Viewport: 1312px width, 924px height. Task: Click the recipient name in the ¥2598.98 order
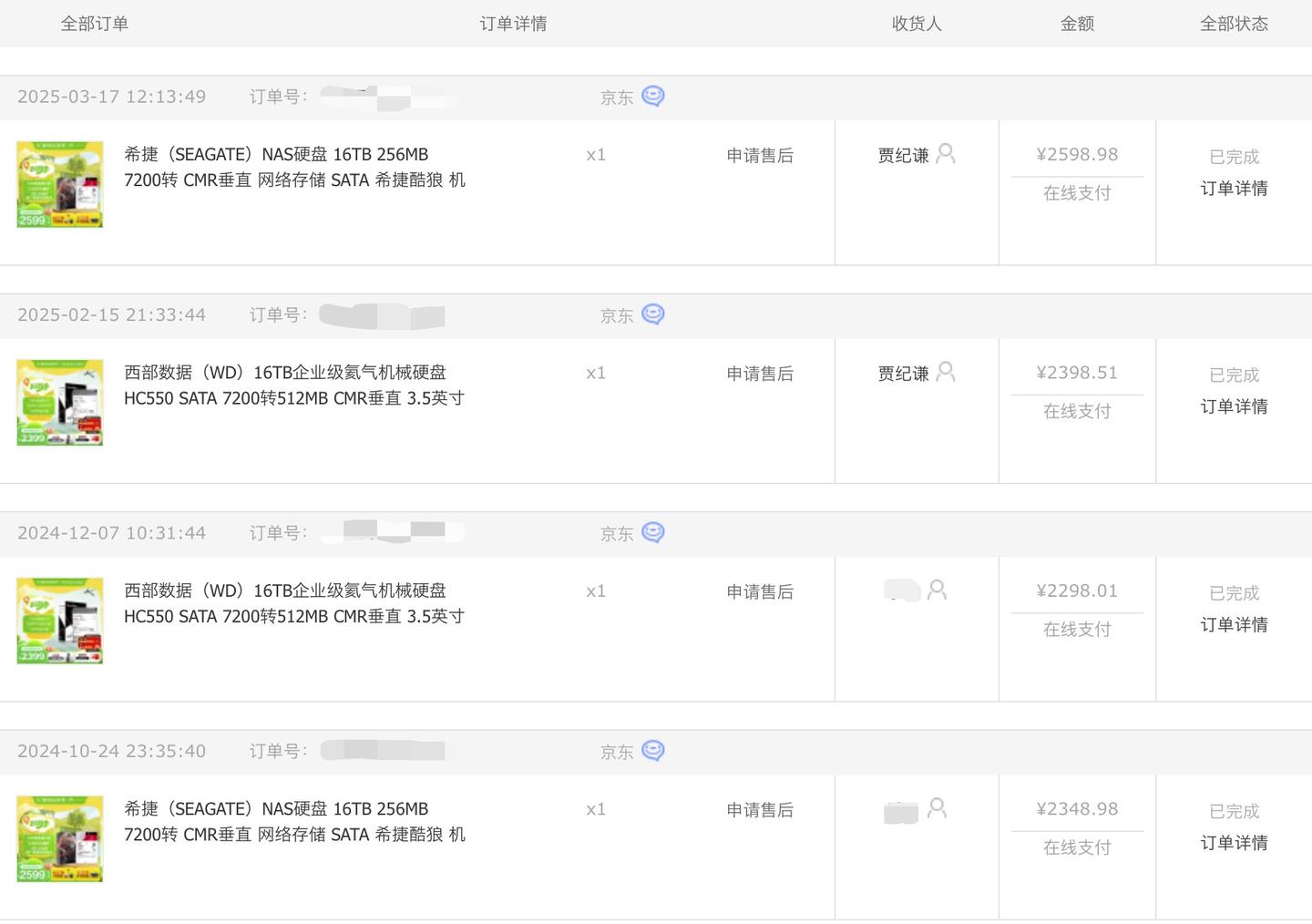point(903,156)
